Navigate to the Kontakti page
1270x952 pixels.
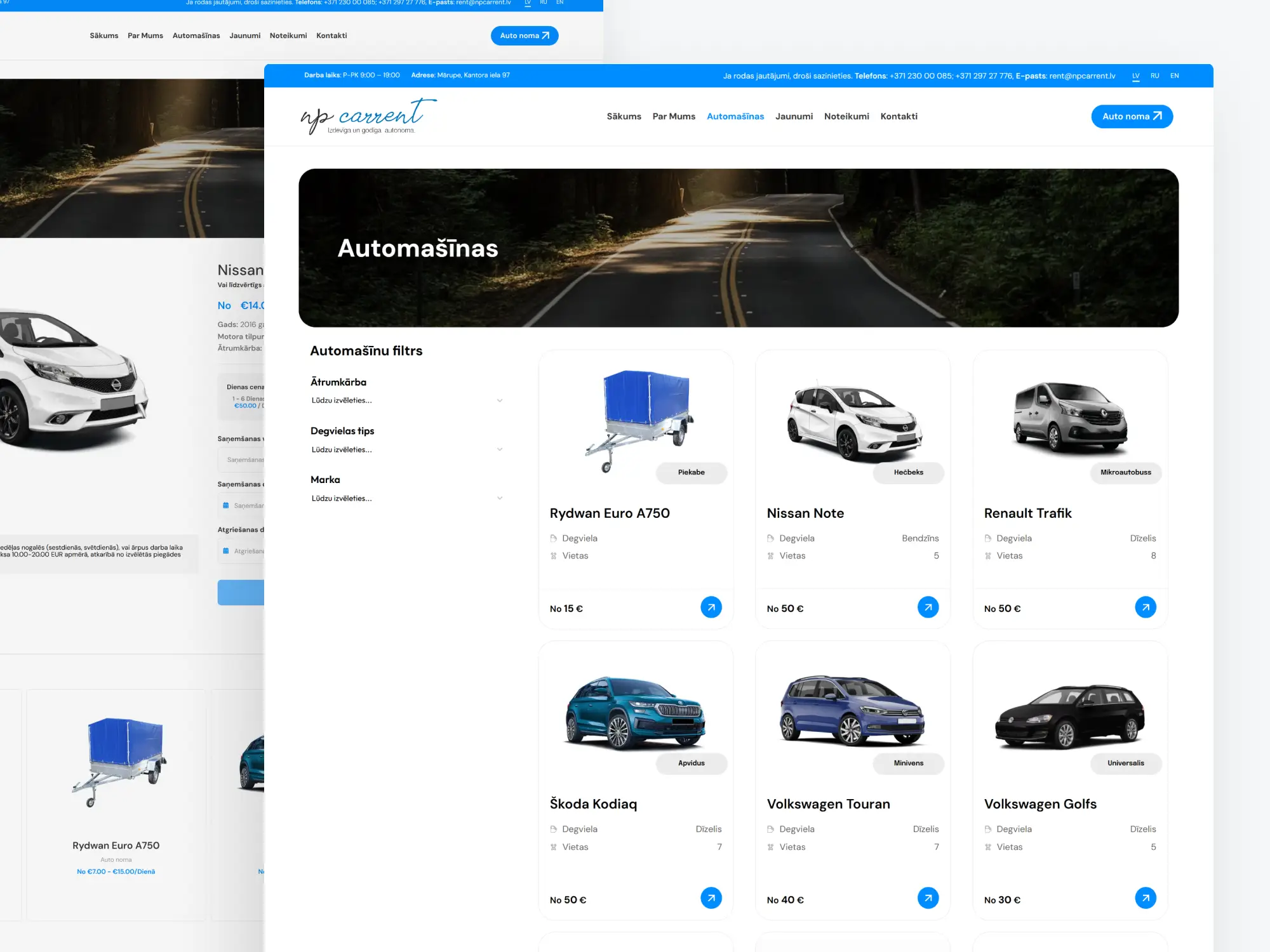pos(899,116)
